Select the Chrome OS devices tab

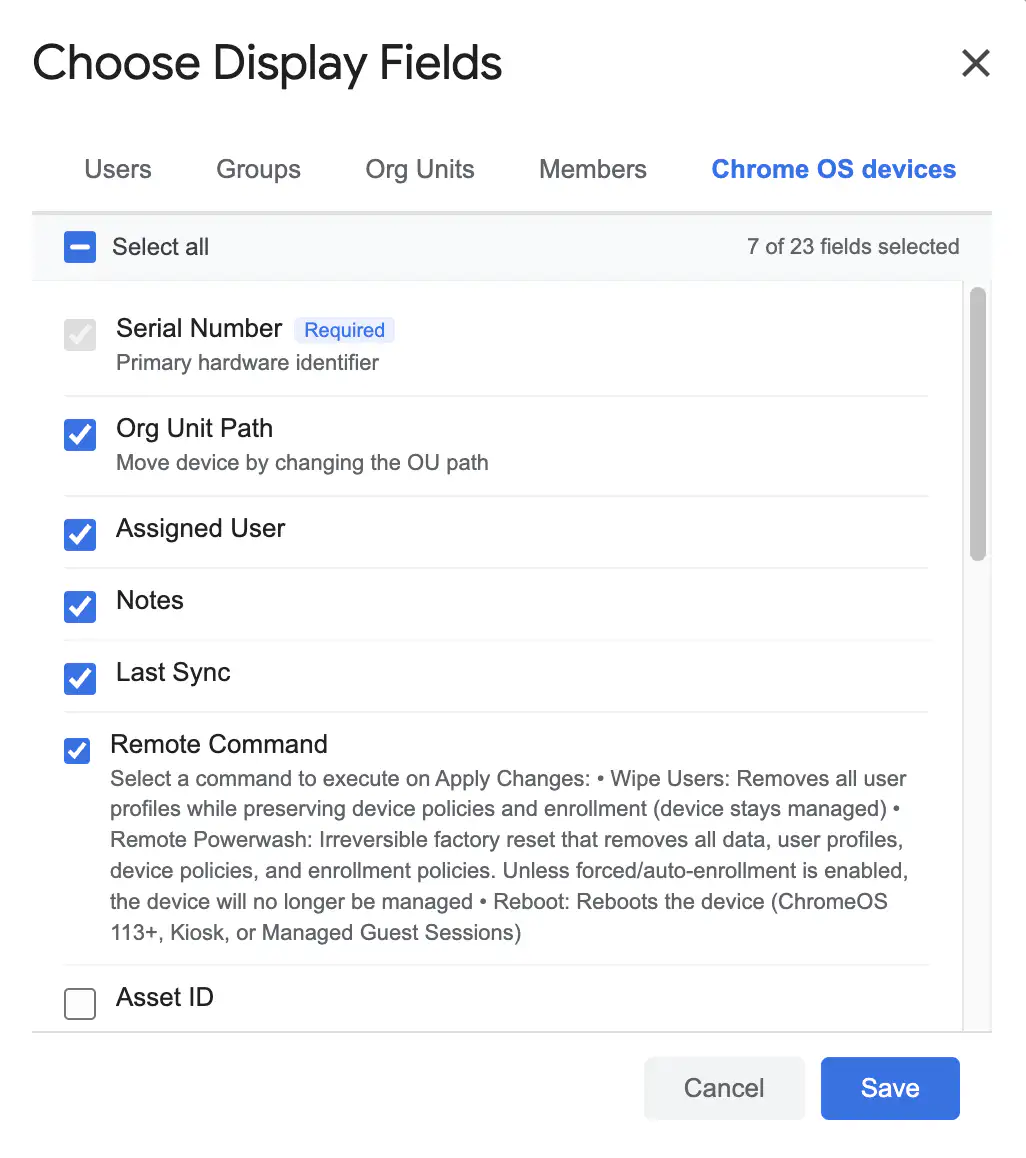[833, 169]
